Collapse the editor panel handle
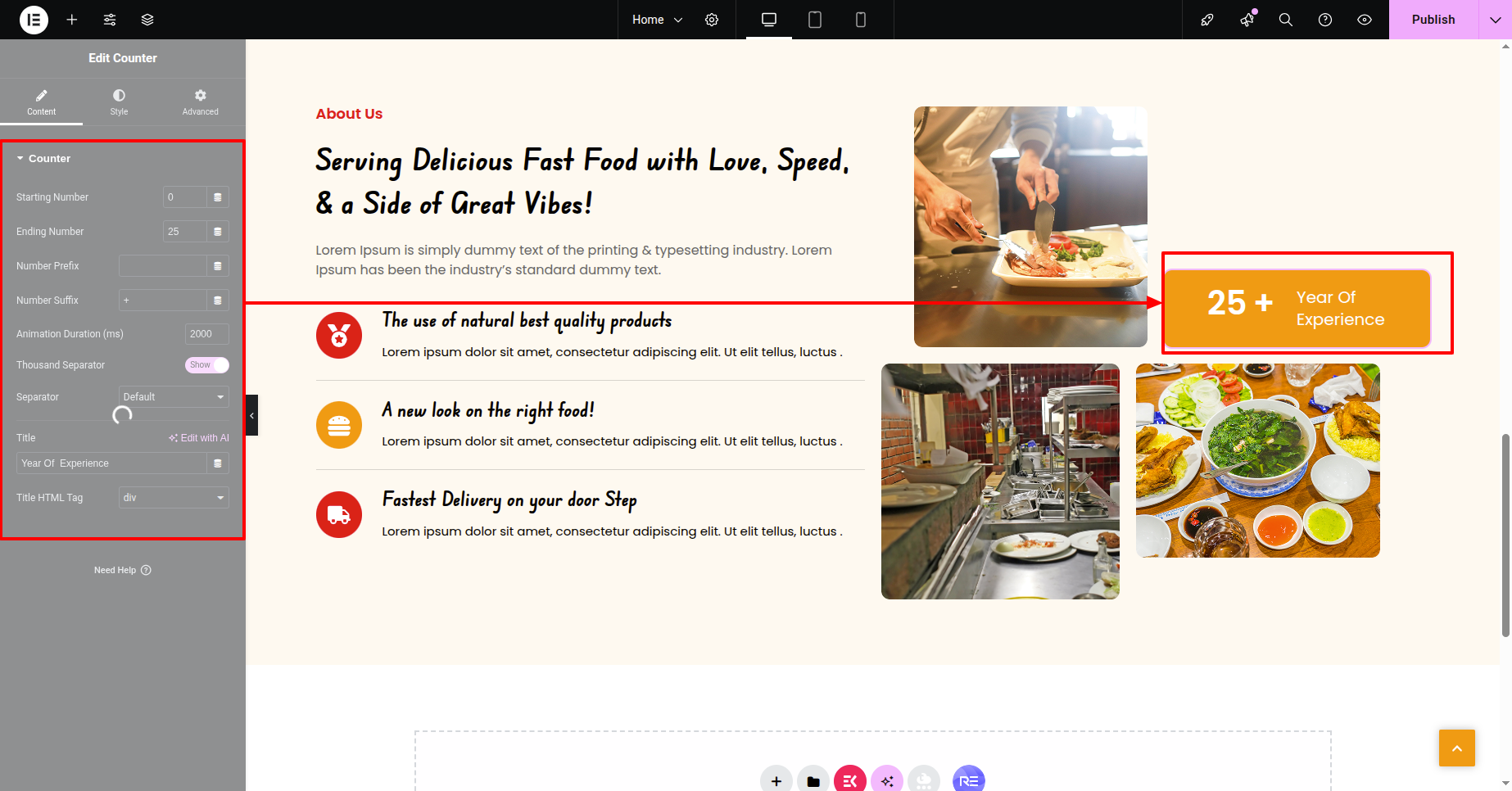Screen dimensions: 1512x791 point(252,415)
